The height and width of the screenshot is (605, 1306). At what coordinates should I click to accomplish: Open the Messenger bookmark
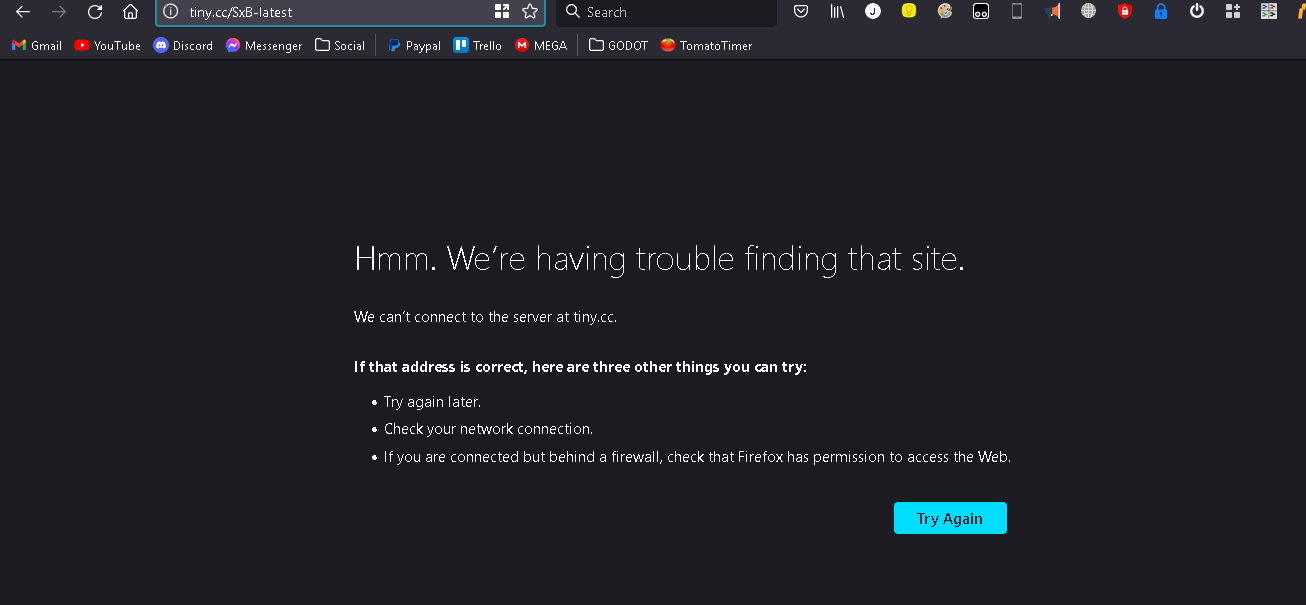point(264,45)
